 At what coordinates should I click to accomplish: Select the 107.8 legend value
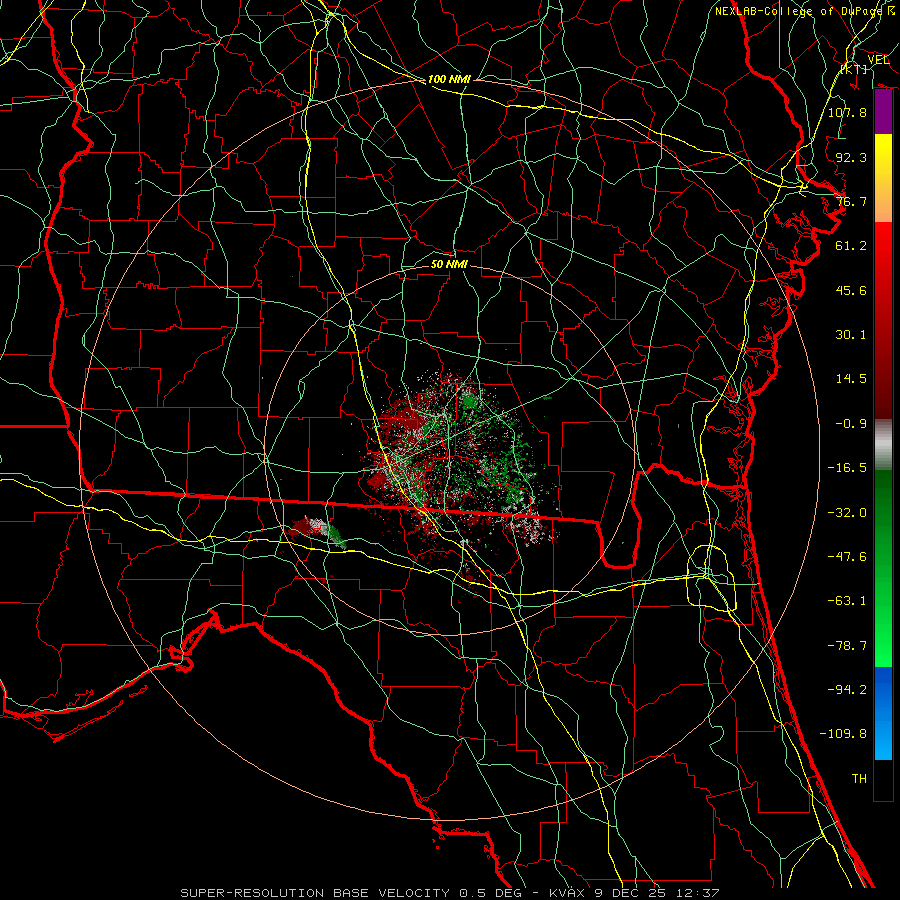[847, 112]
